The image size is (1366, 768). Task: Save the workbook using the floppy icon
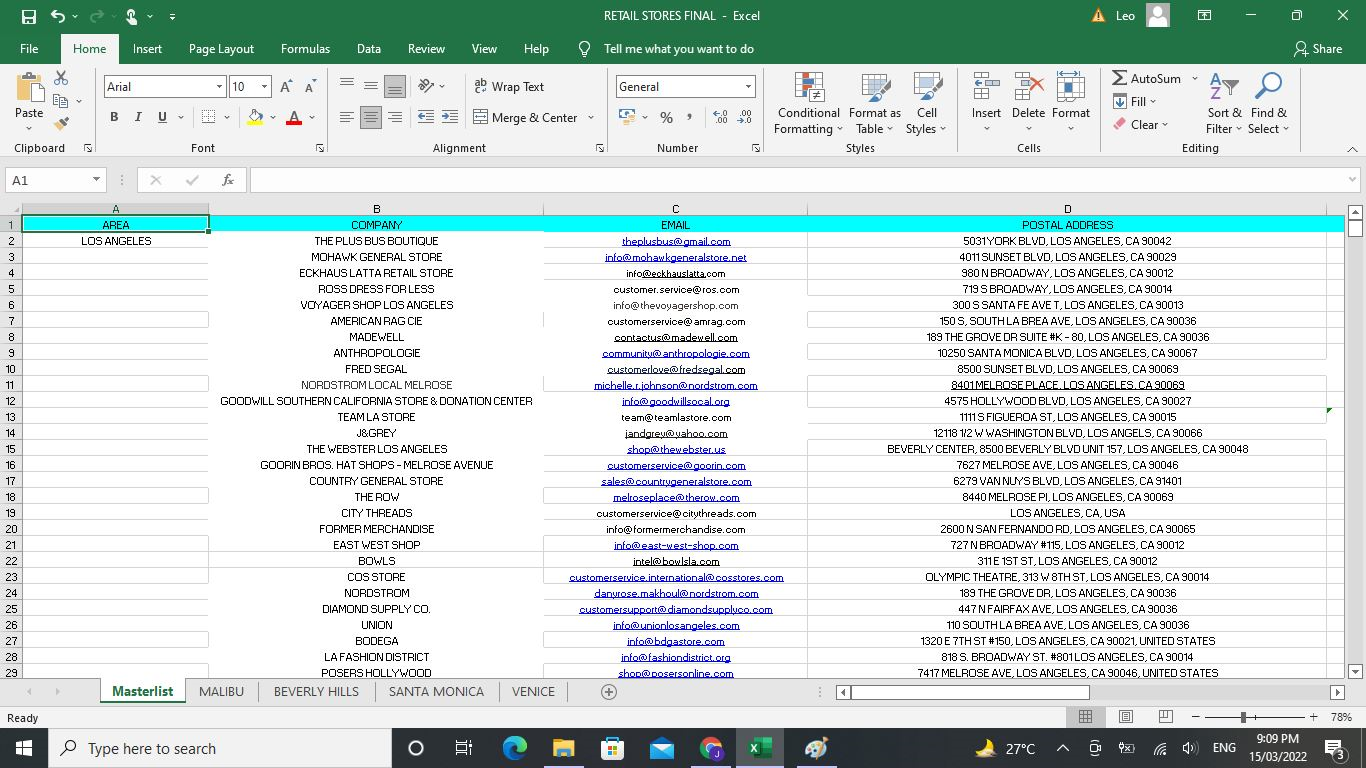point(28,16)
